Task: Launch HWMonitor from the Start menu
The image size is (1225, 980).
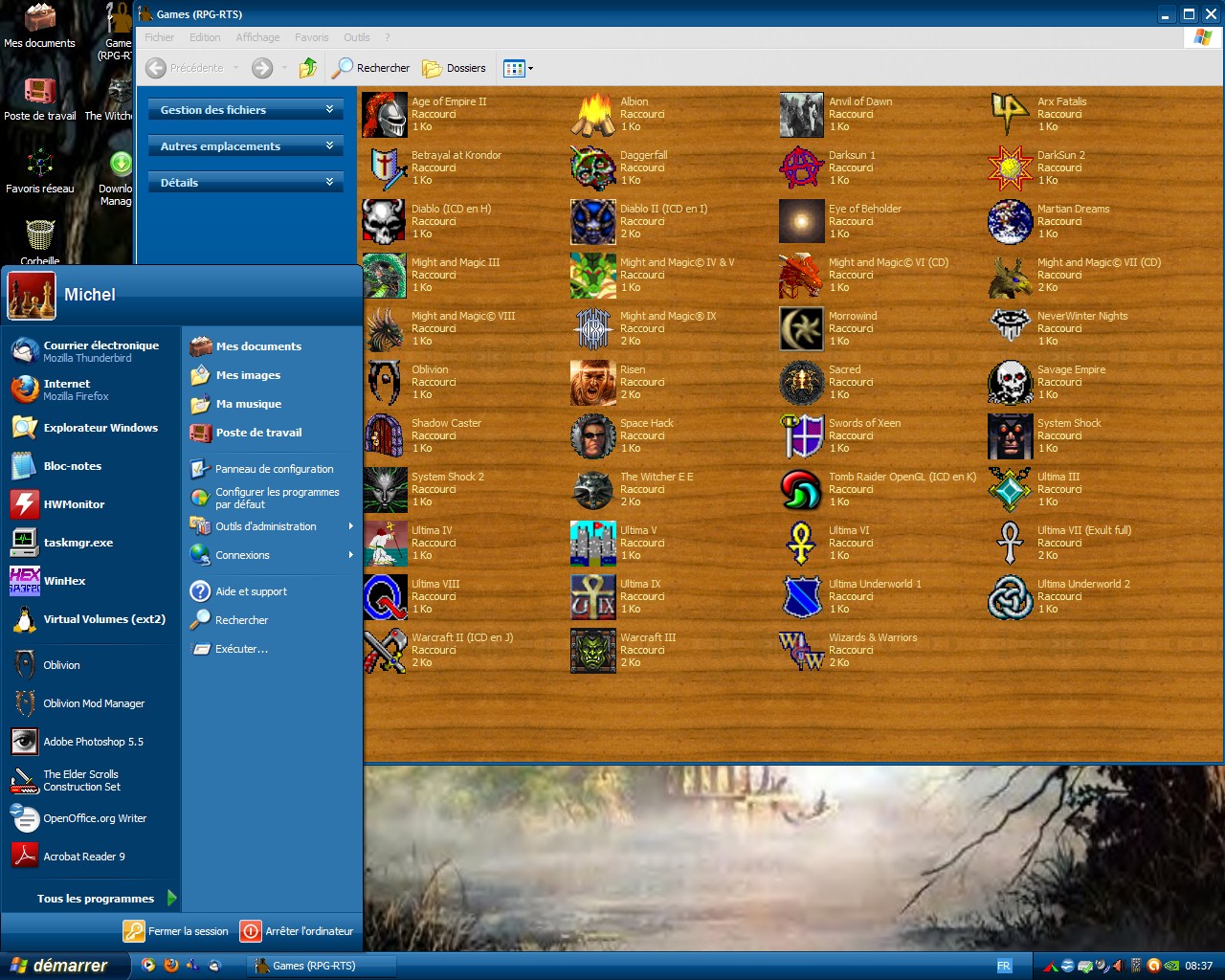Action: click(x=90, y=504)
